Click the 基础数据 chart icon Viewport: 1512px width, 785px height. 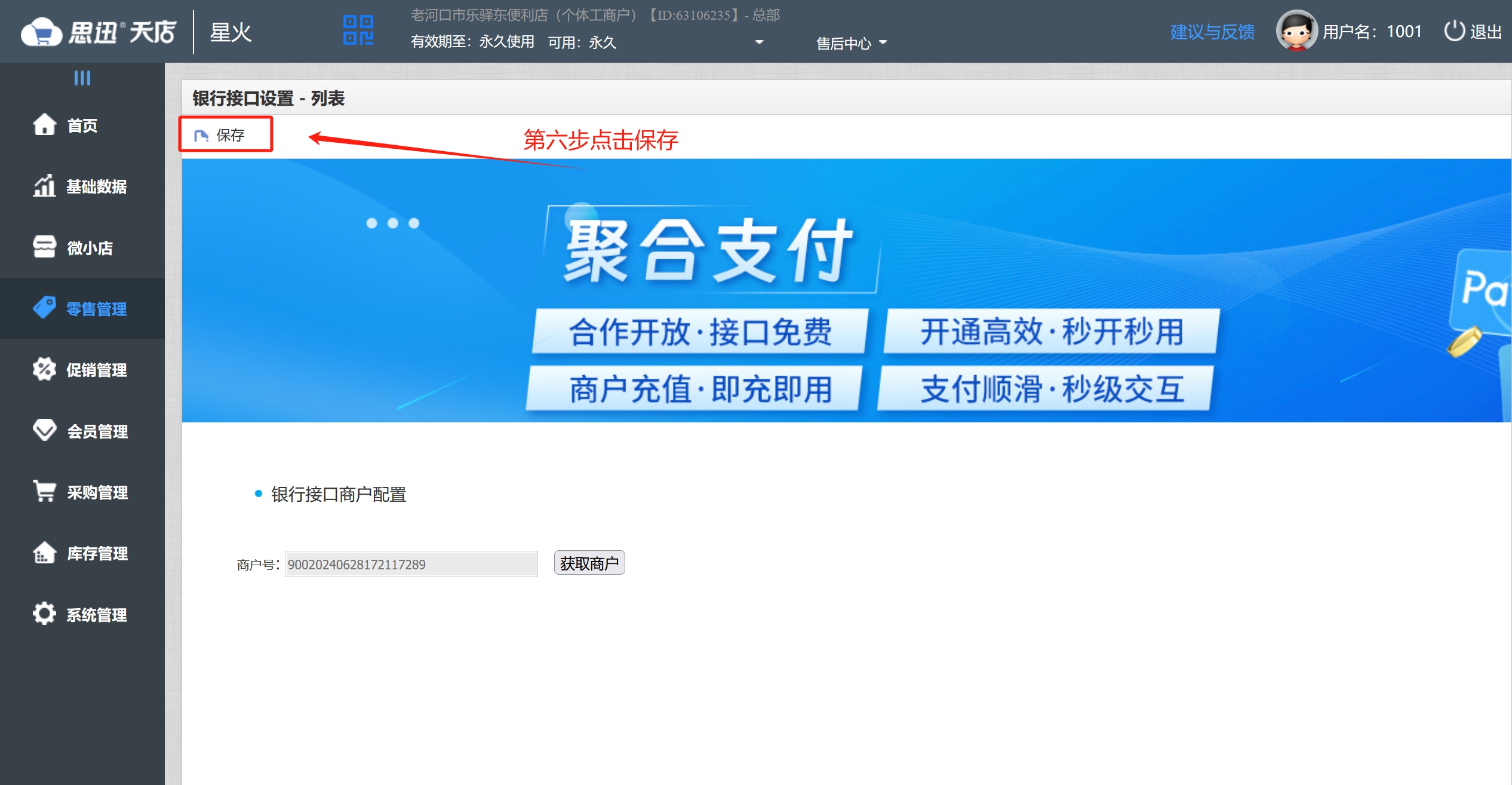(45, 186)
